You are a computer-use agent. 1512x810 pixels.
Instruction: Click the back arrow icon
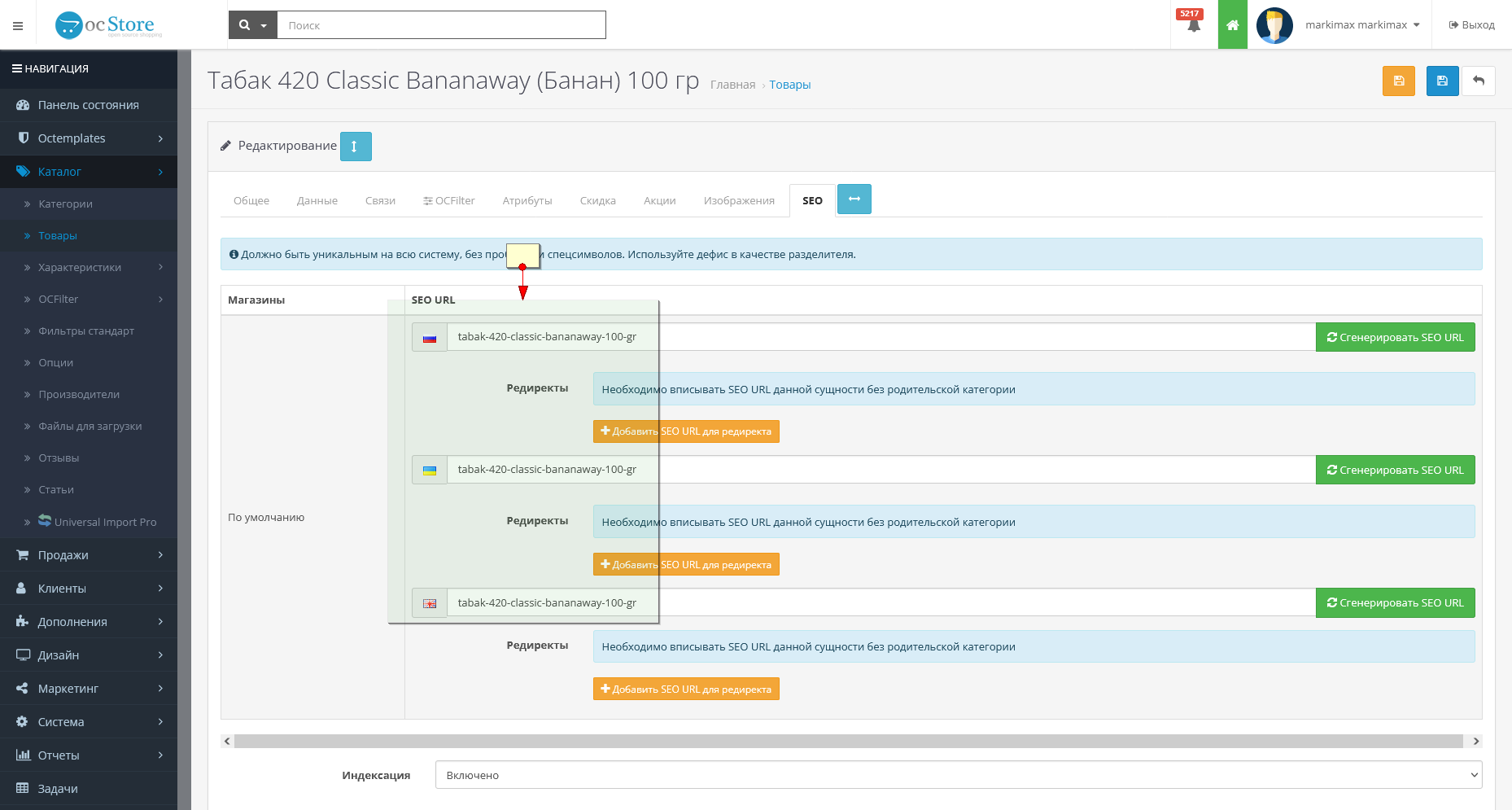pyautogui.click(x=1479, y=81)
